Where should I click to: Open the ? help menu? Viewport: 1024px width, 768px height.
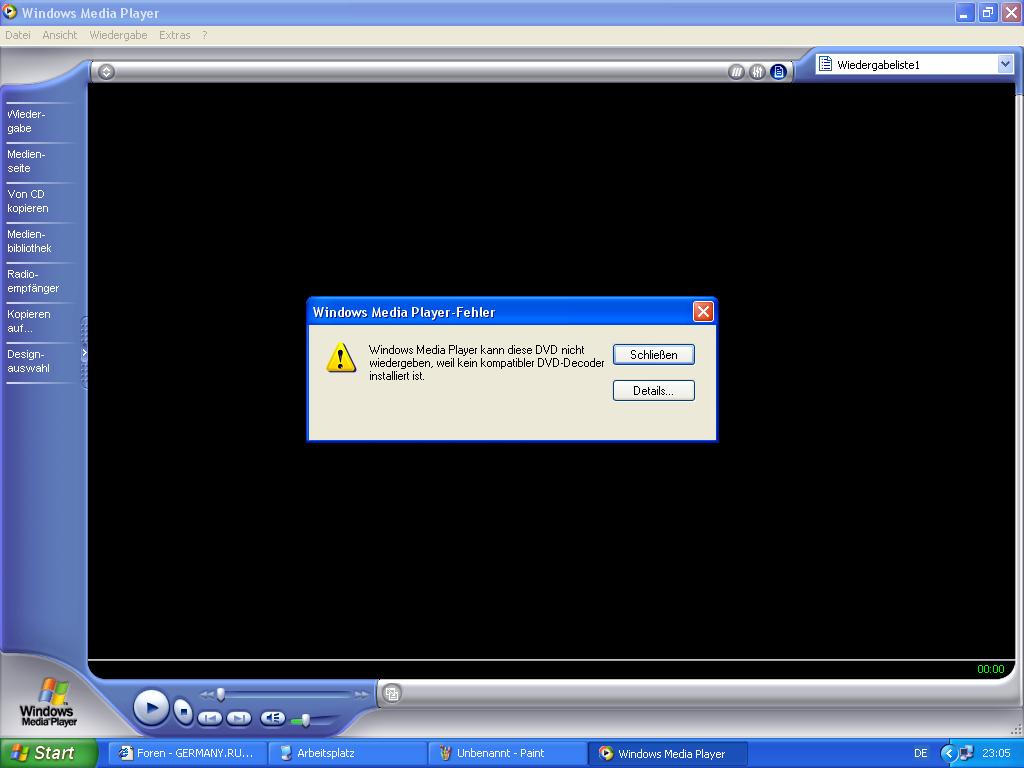pos(204,35)
